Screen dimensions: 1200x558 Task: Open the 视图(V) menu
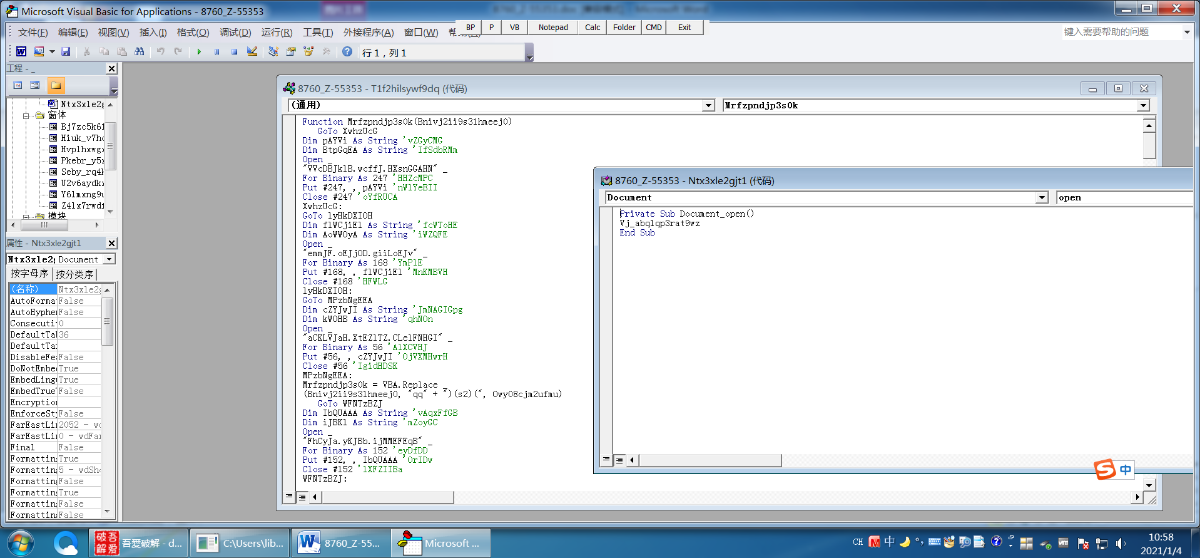[x=114, y=33]
